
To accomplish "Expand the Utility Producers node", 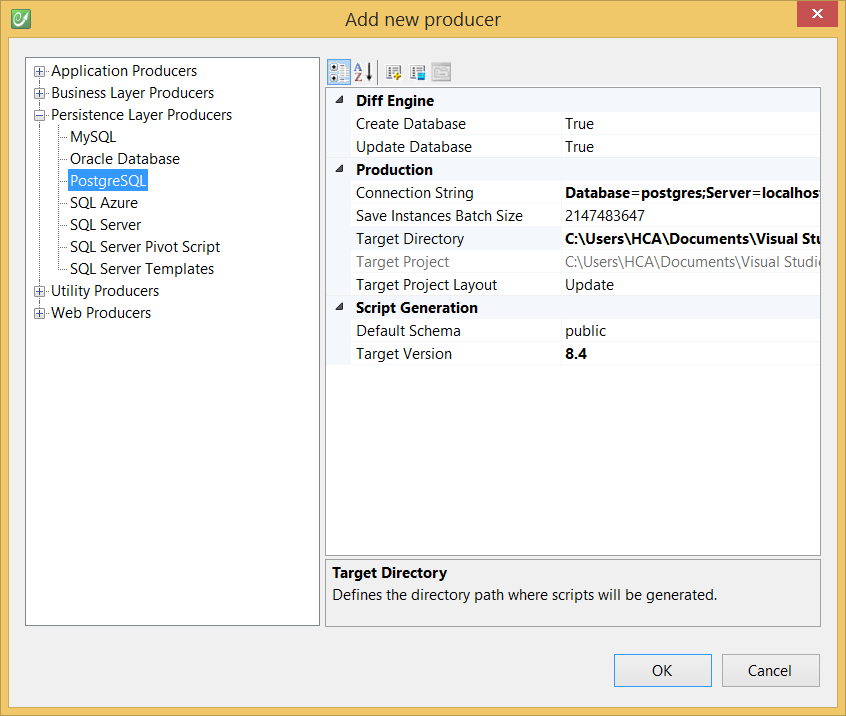I will tap(40, 291).
